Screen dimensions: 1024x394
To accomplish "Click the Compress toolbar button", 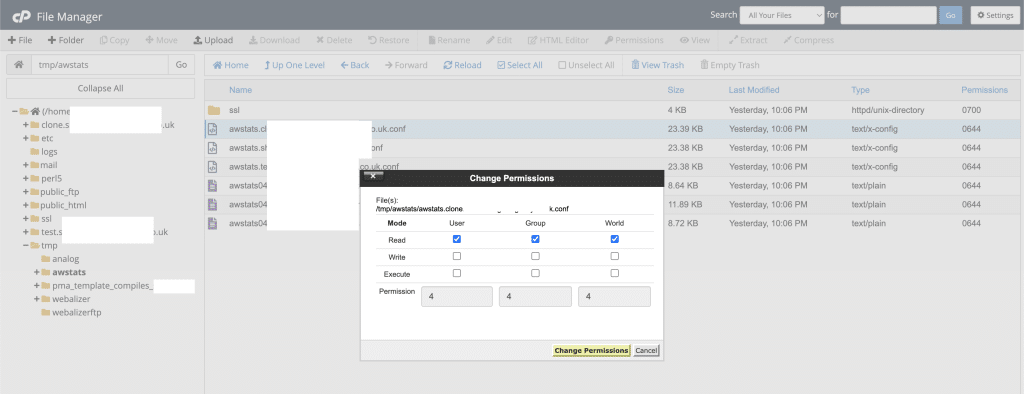I will tap(808, 40).
